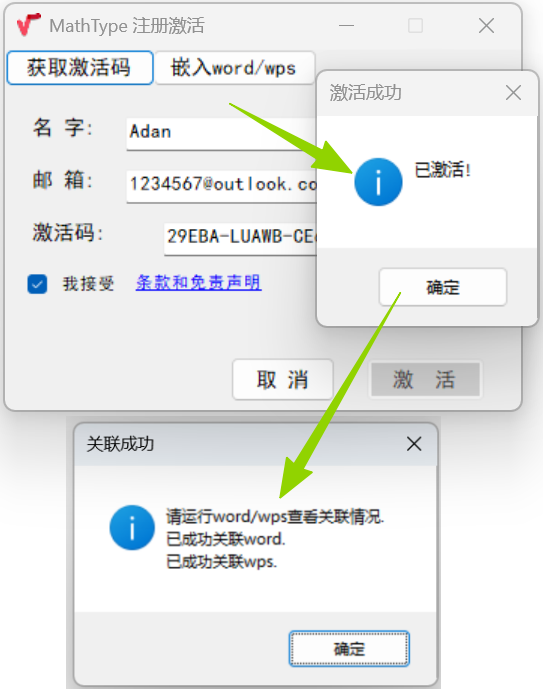The height and width of the screenshot is (693, 543).
Task: Close the 激活成功 dialog with X
Action: (x=513, y=93)
